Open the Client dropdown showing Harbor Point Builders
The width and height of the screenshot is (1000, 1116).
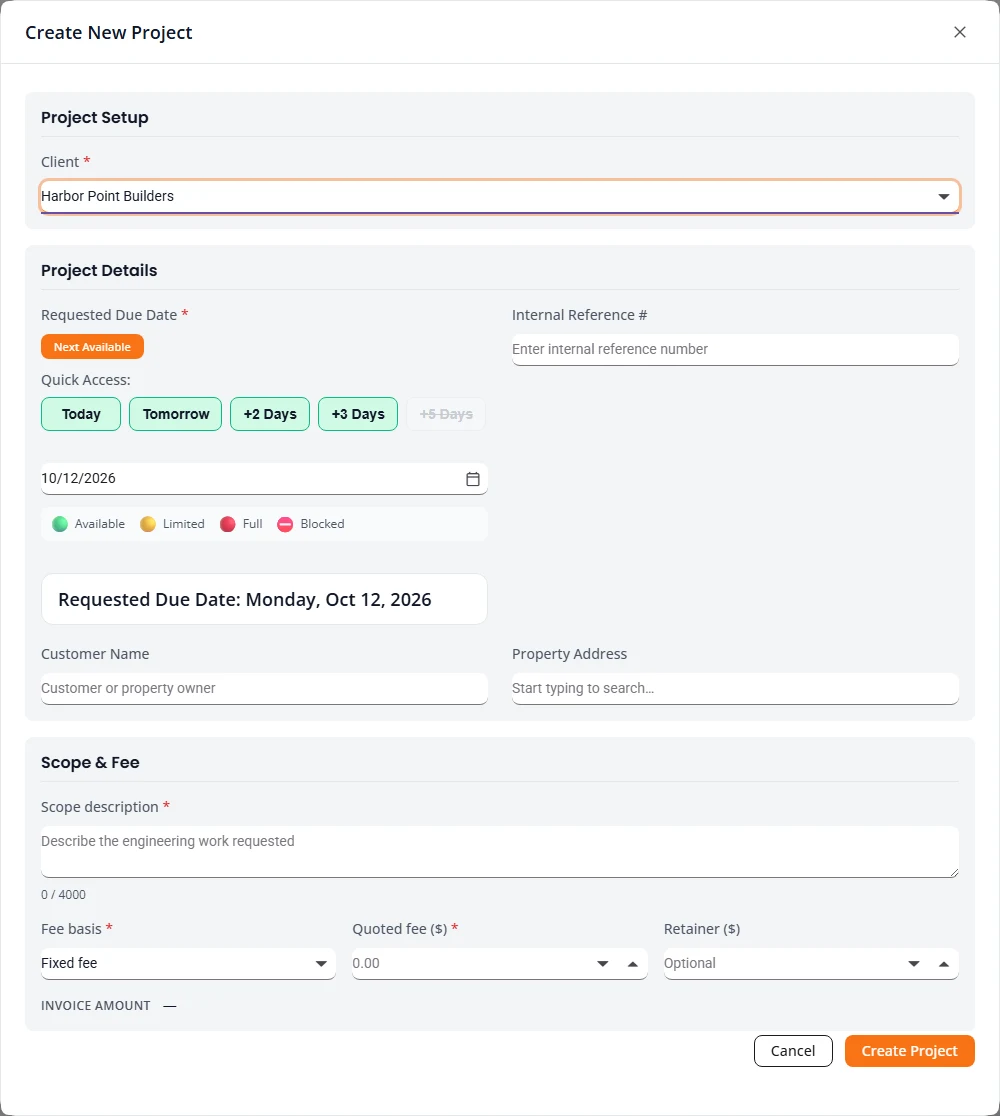500,196
